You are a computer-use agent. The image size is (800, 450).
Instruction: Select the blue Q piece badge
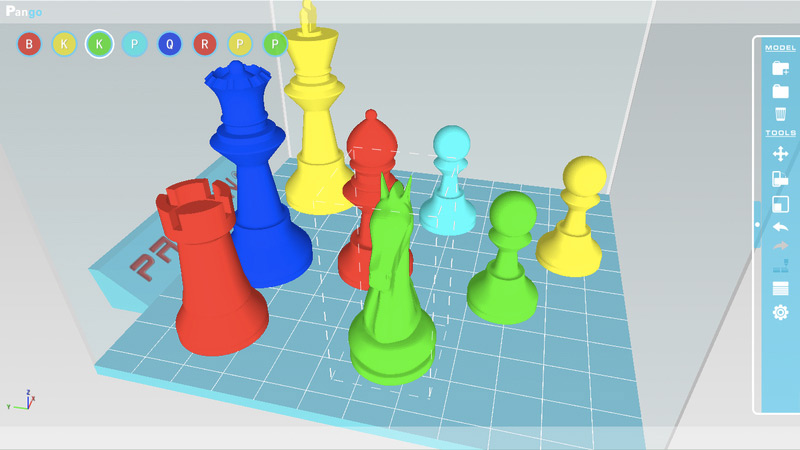170,44
